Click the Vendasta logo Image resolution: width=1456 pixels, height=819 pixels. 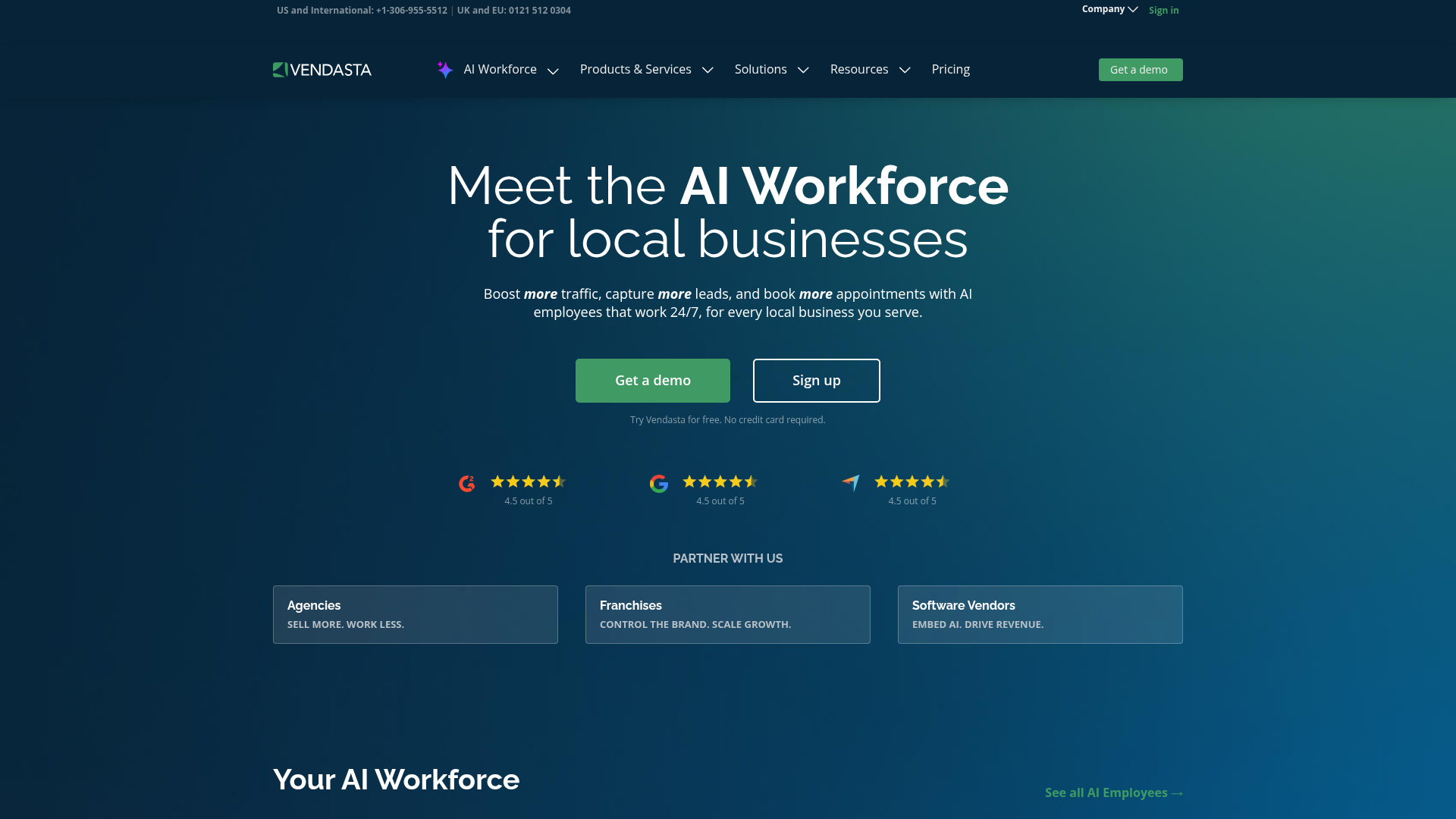(x=322, y=69)
